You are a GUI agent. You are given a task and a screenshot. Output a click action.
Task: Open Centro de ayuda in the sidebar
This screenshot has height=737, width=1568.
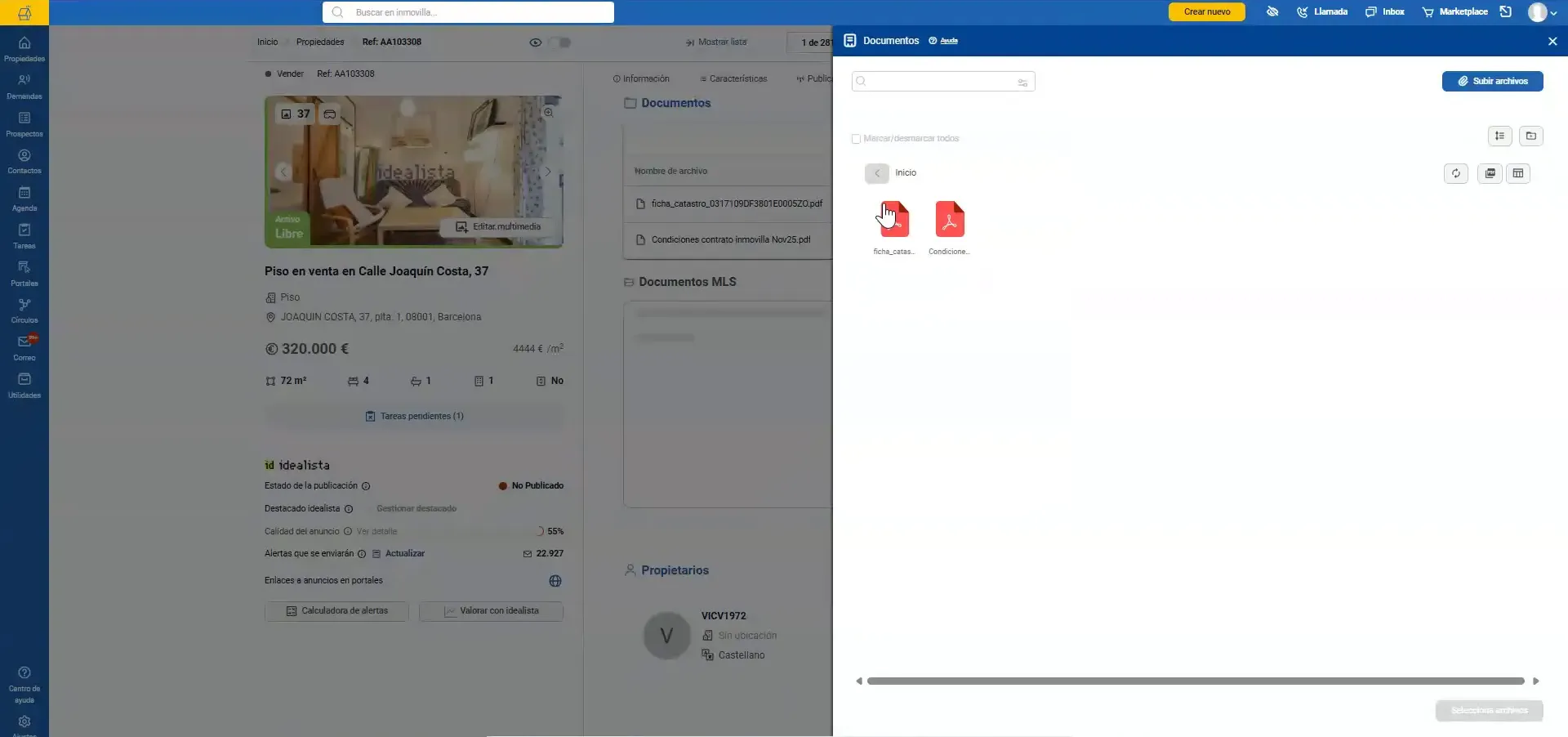coord(24,685)
